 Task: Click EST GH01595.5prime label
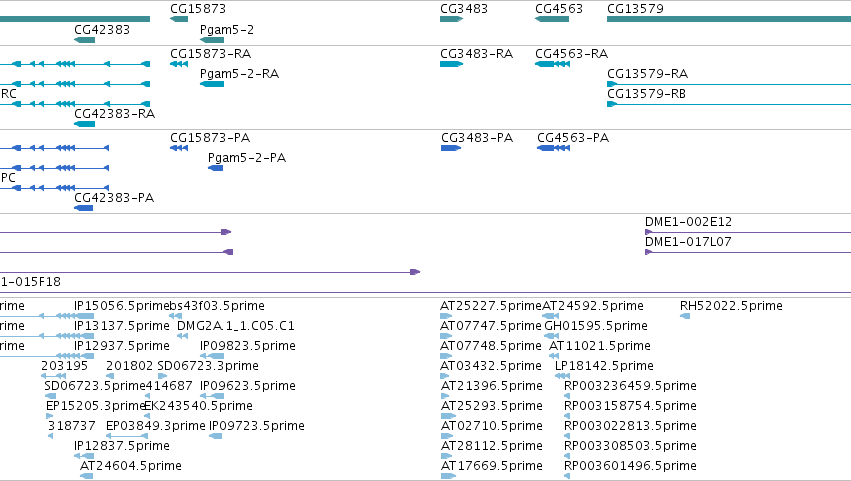pos(596,326)
